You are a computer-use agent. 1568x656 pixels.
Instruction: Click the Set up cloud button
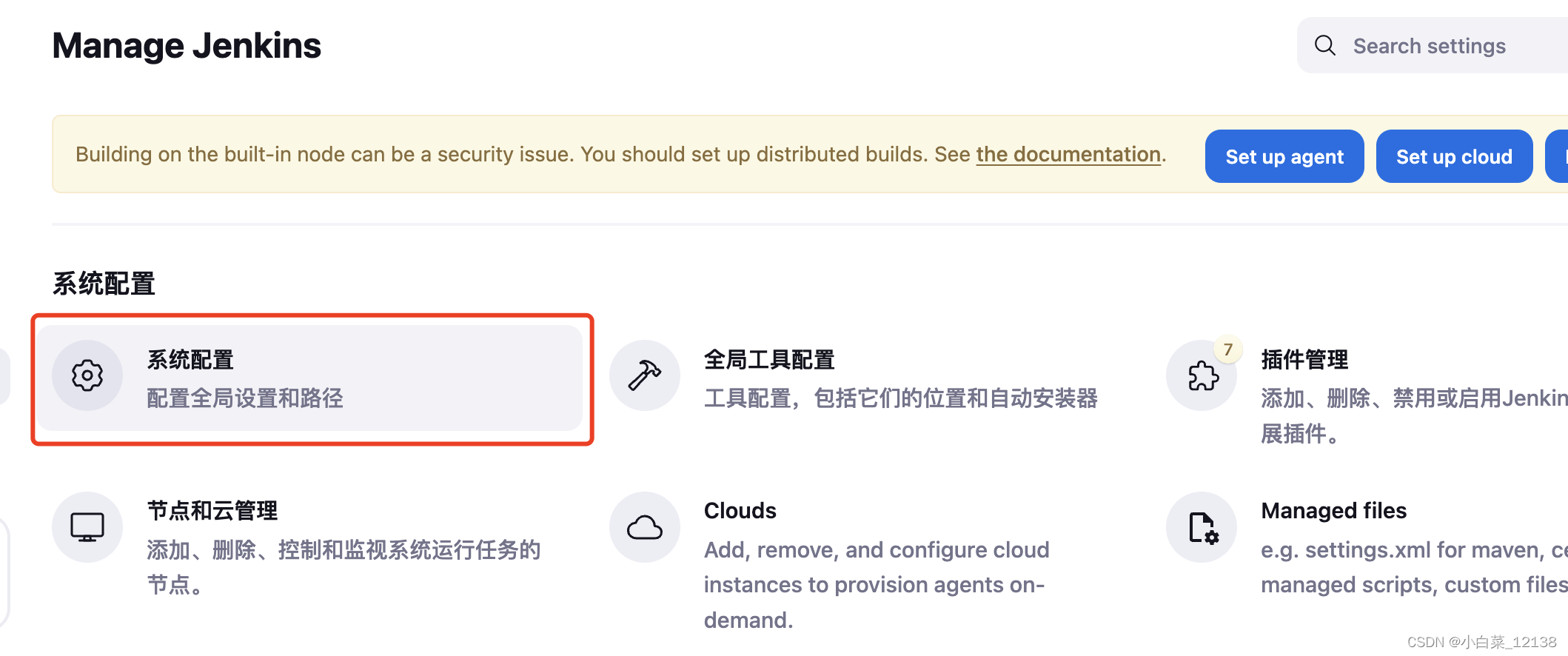coord(1454,156)
